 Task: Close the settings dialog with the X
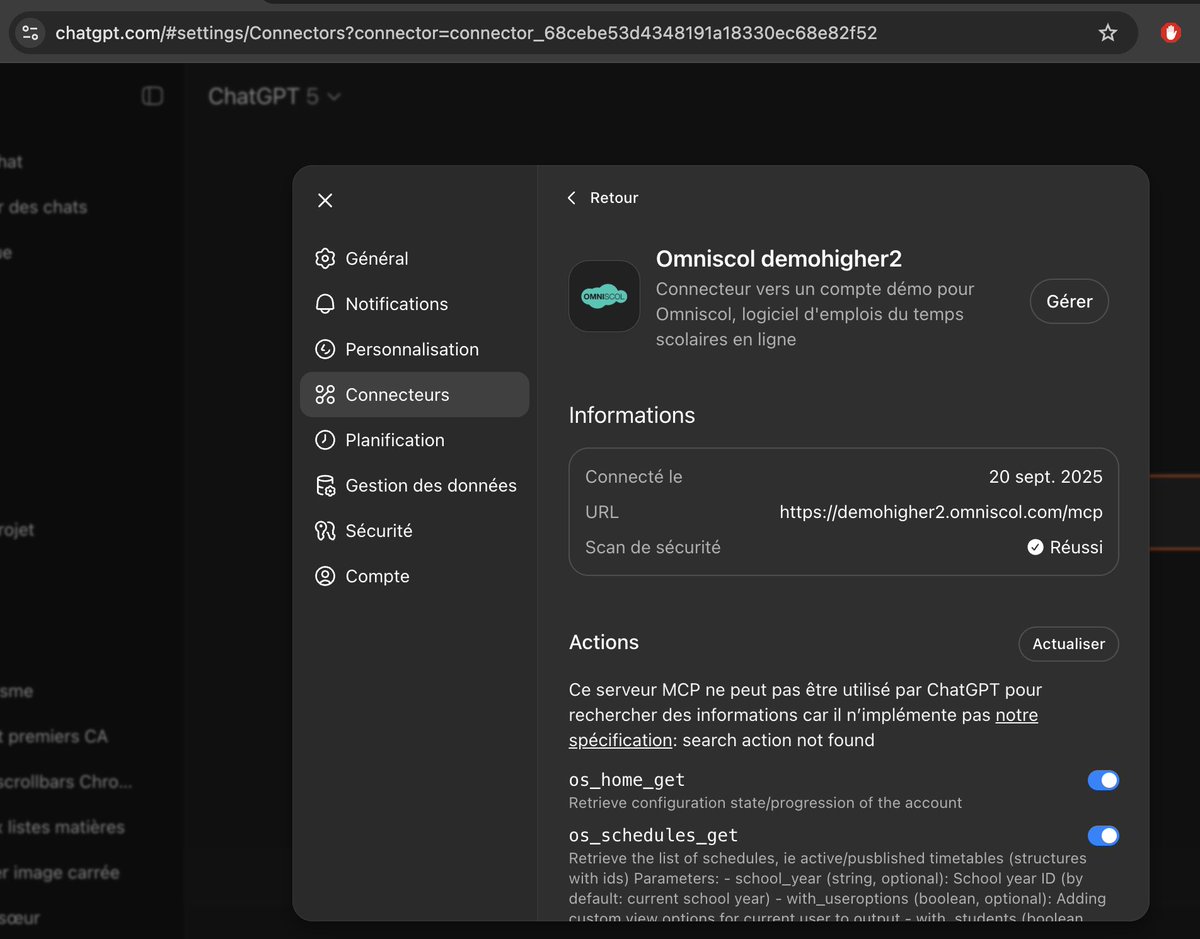point(325,200)
